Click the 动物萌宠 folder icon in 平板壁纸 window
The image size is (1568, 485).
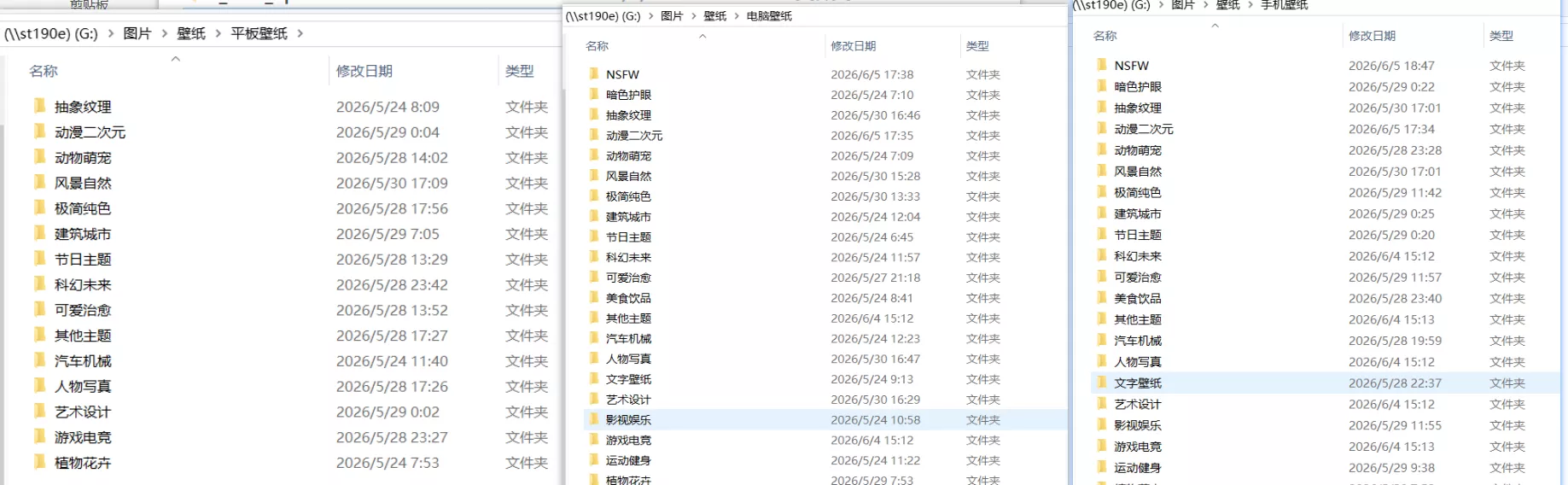coord(39,157)
